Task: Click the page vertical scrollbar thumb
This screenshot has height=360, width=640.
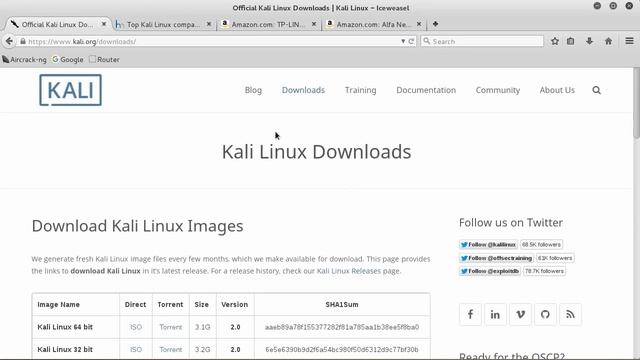Action: click(x=636, y=103)
